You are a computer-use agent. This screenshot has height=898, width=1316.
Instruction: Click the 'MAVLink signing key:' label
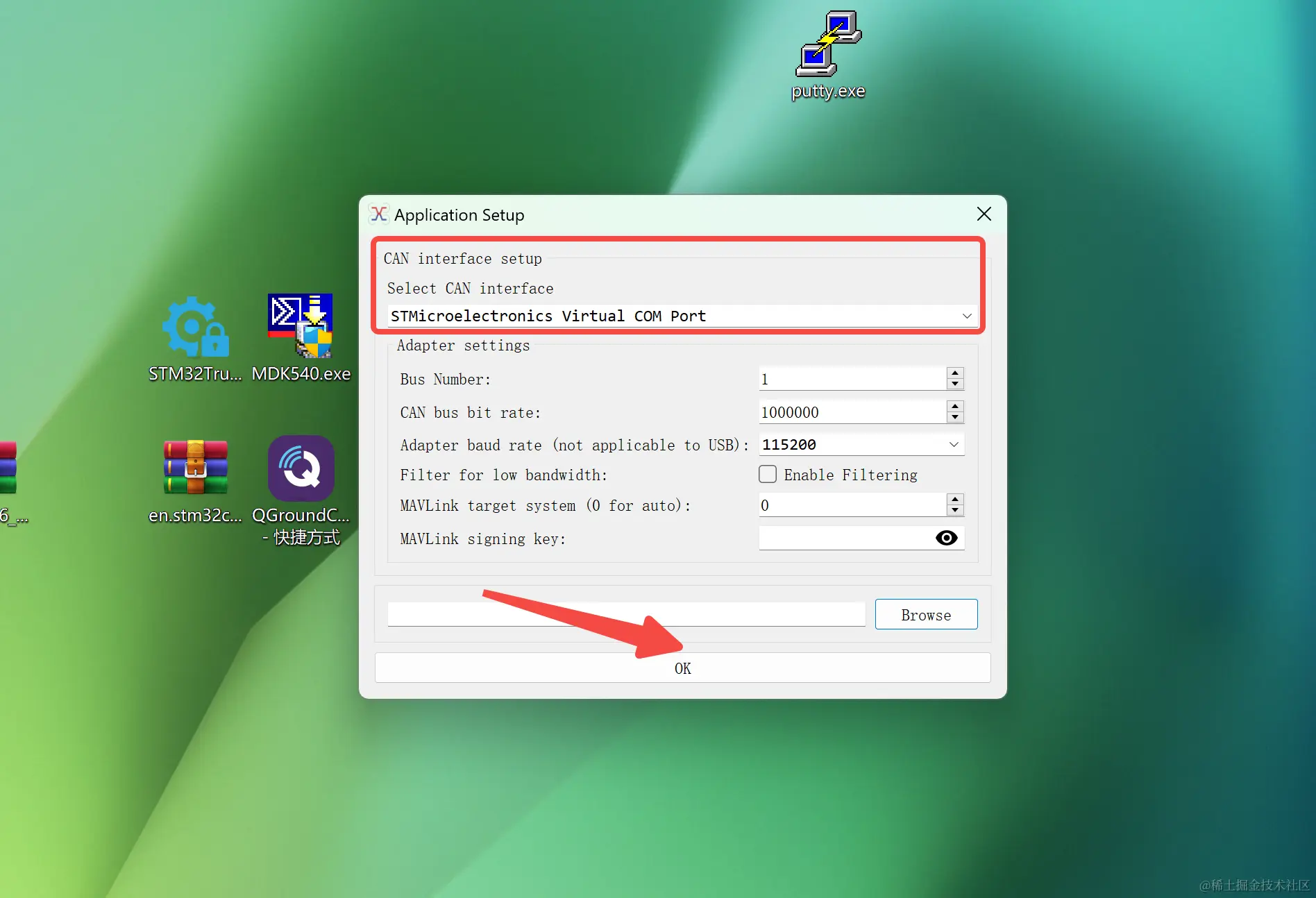(483, 539)
